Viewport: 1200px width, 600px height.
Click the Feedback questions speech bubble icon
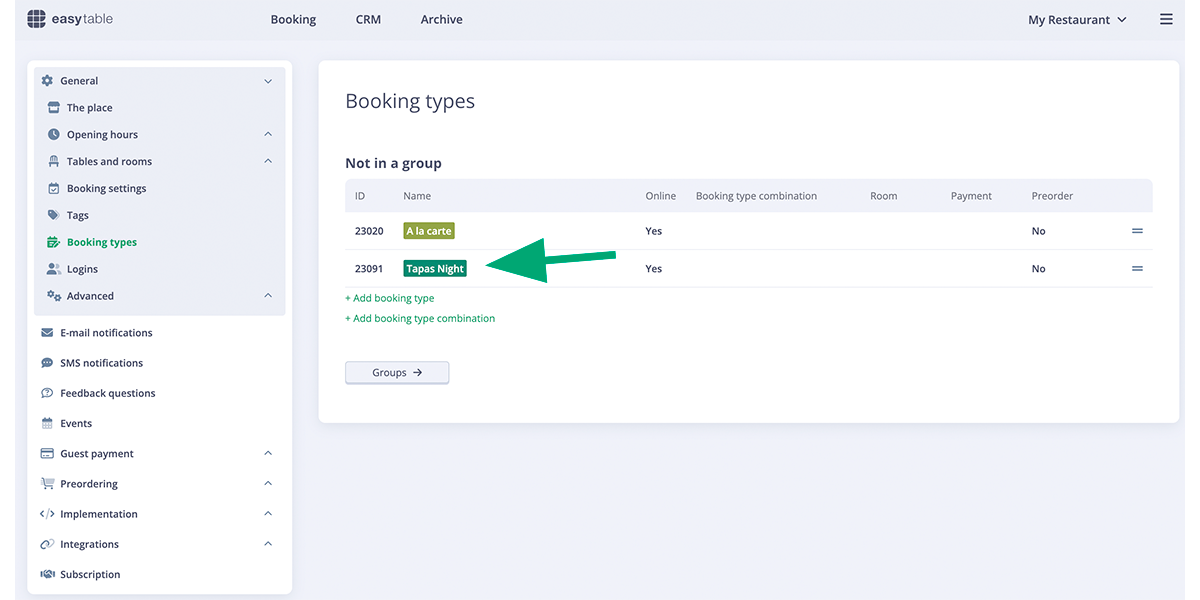(x=46, y=392)
